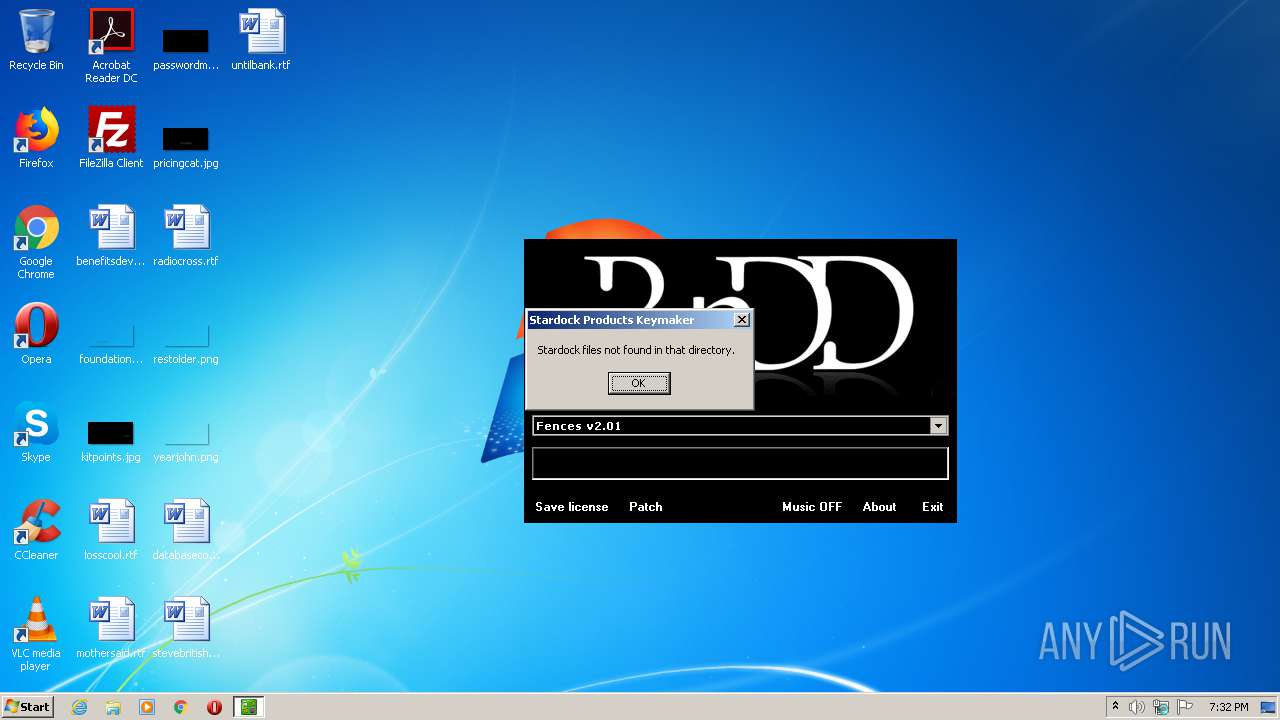Show hidden system tray icons
This screenshot has height=720, width=1280.
[x=1115, y=707]
